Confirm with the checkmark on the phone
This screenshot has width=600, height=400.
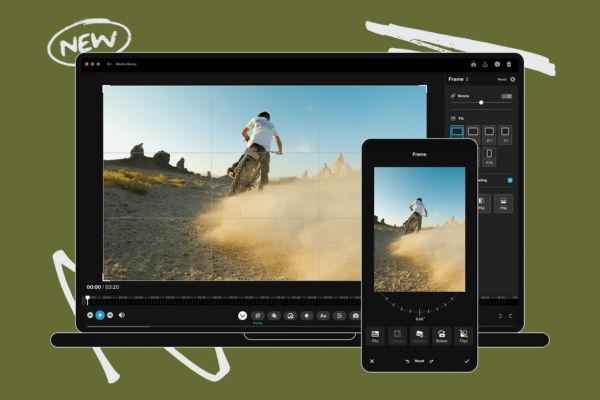[x=466, y=360]
